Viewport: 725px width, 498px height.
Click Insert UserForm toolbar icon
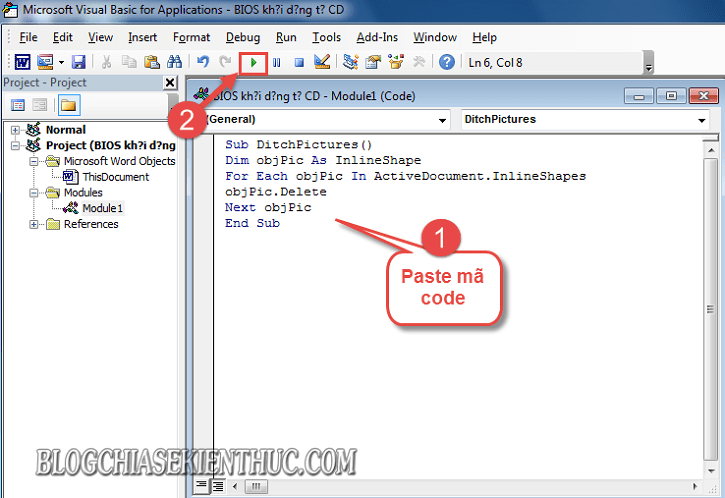coord(45,62)
